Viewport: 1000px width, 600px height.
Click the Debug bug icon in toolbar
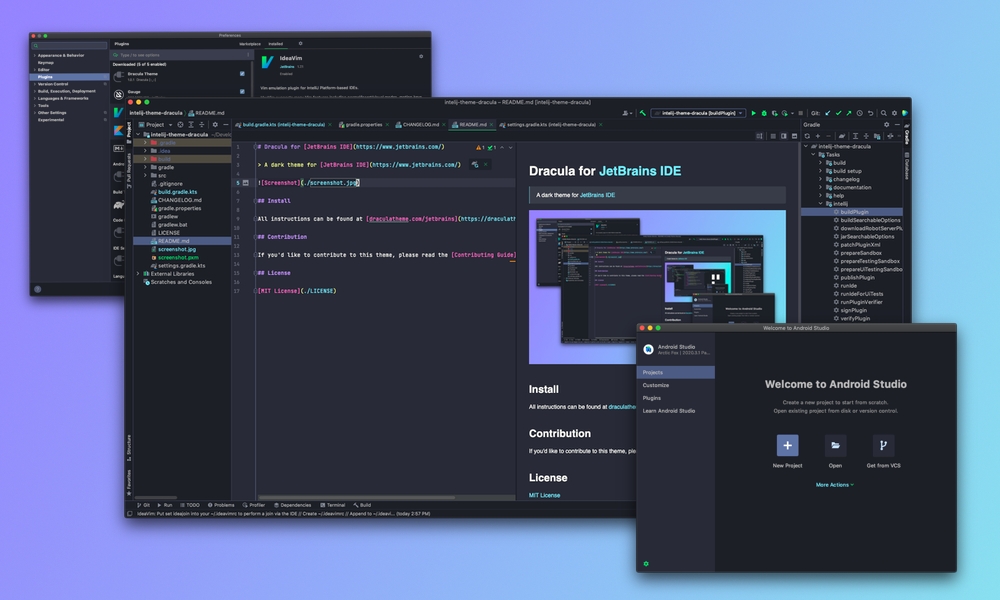pos(763,113)
